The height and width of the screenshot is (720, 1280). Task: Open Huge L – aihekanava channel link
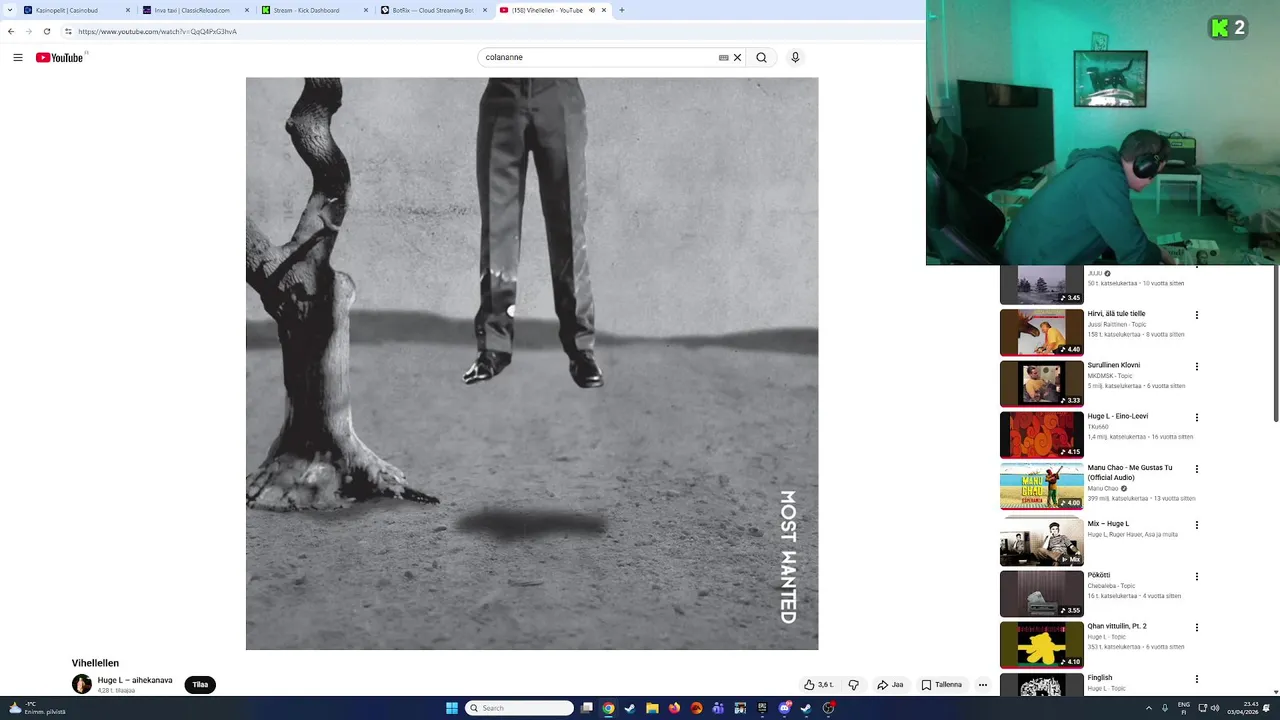pos(135,680)
